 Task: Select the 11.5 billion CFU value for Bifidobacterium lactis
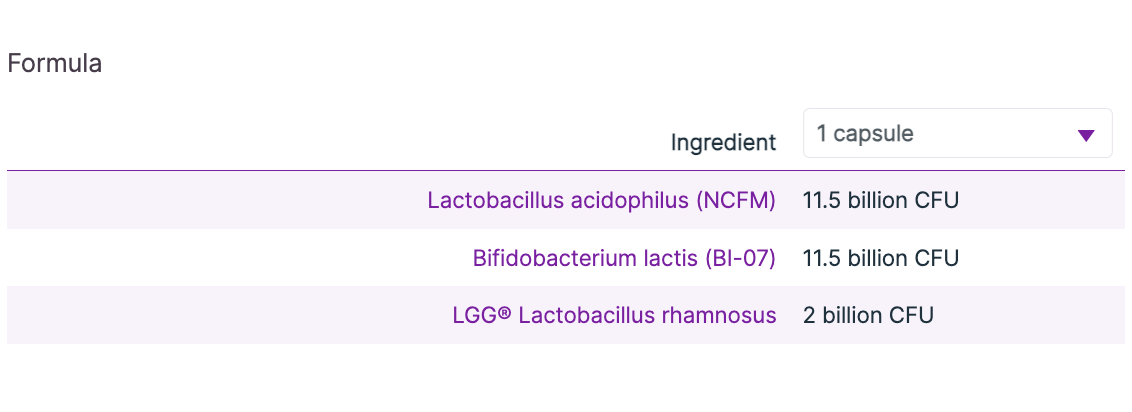click(x=880, y=258)
